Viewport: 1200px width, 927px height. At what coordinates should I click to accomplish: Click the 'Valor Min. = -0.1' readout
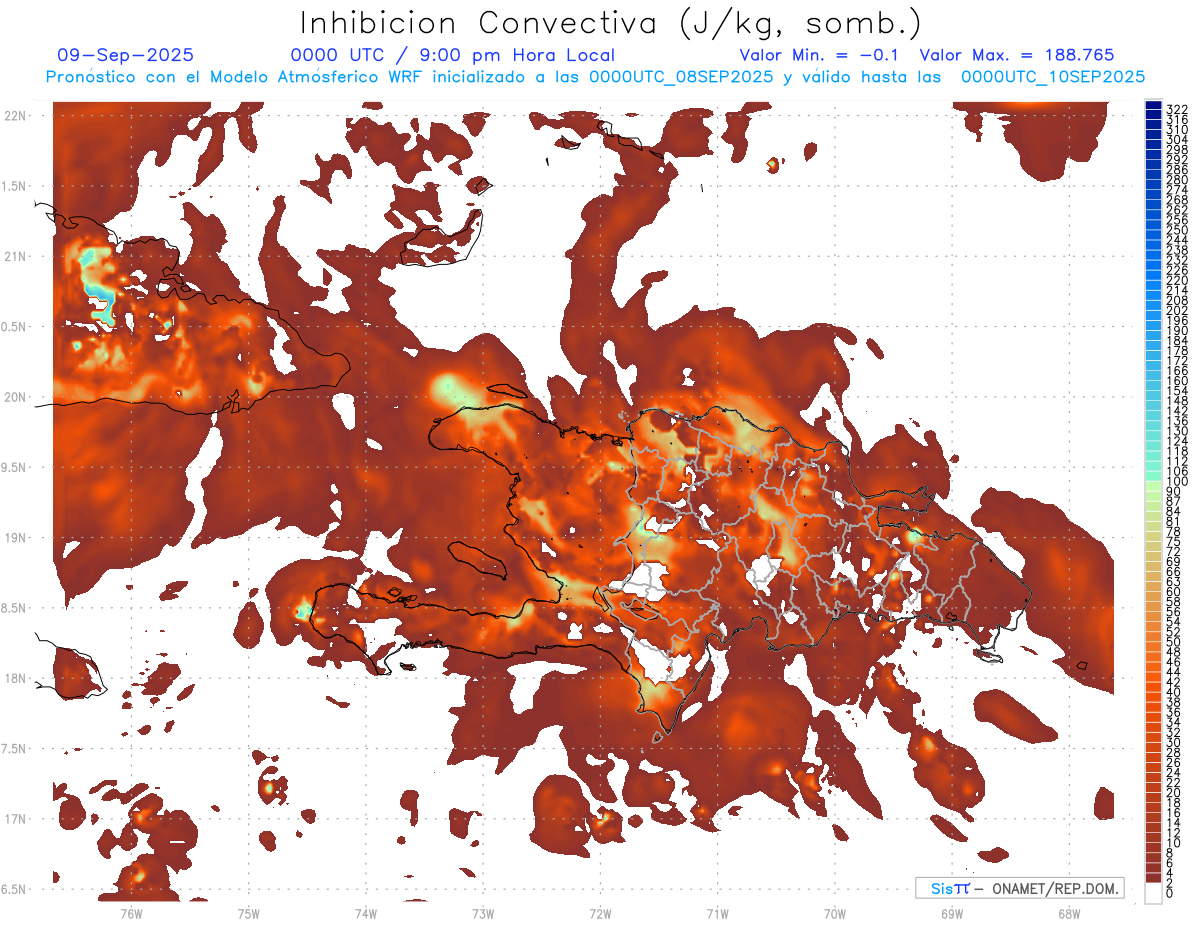[x=822, y=56]
